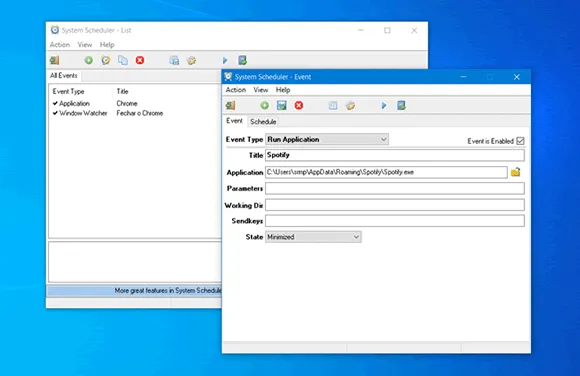Click the preferences wrench icon in the Event window
The width and height of the screenshot is (580, 376).
tap(350, 105)
